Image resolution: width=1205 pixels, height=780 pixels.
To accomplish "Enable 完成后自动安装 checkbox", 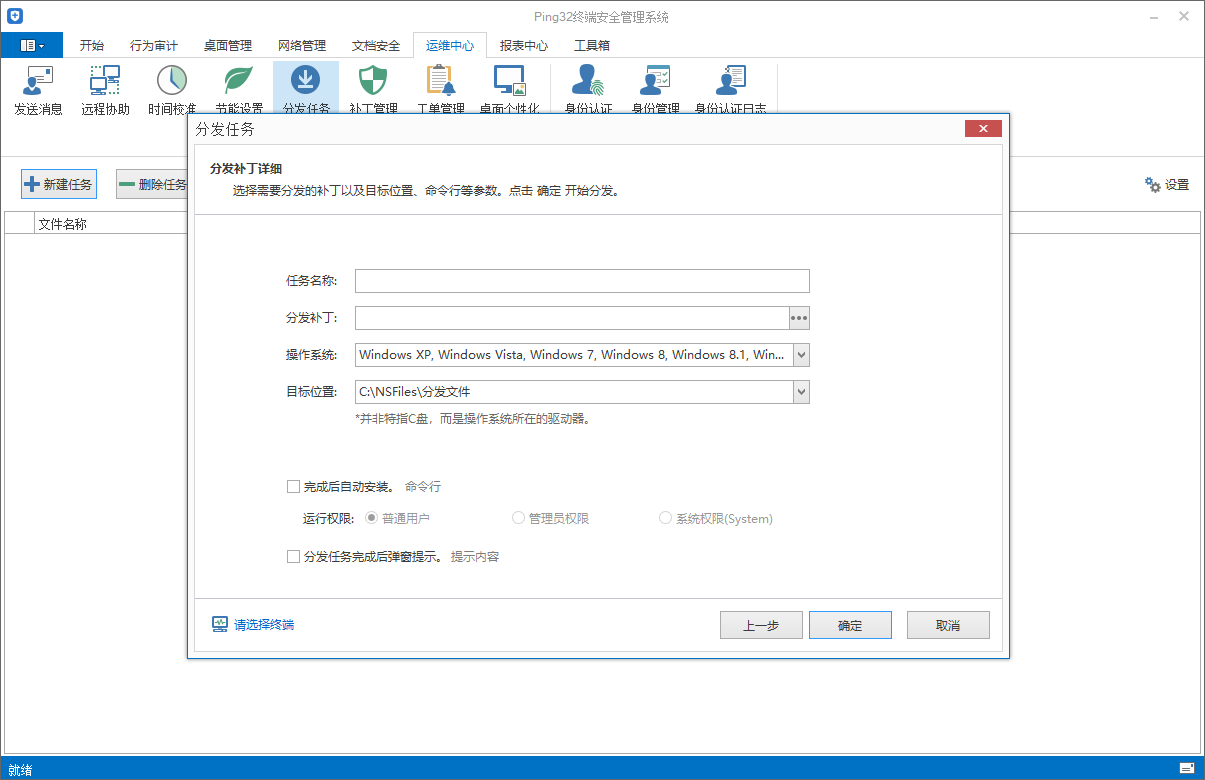I will (x=293, y=487).
